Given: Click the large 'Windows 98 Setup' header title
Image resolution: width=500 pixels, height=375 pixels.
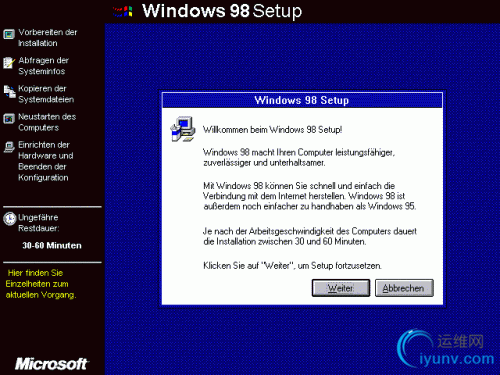Looking at the screenshot, I should click(x=222, y=11).
